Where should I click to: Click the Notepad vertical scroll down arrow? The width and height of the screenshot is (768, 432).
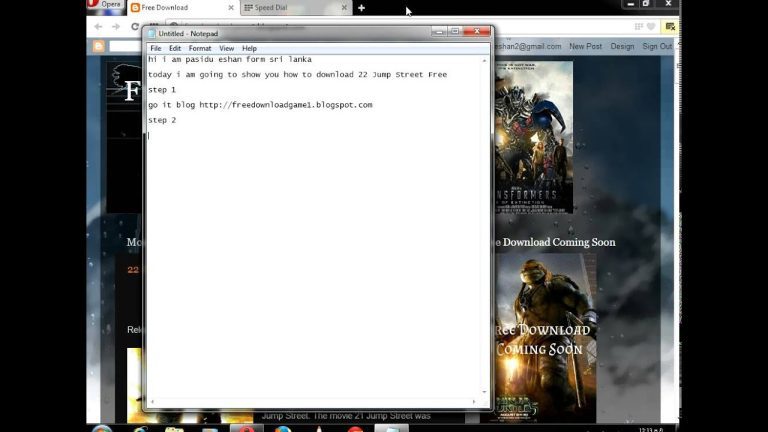coord(484,392)
